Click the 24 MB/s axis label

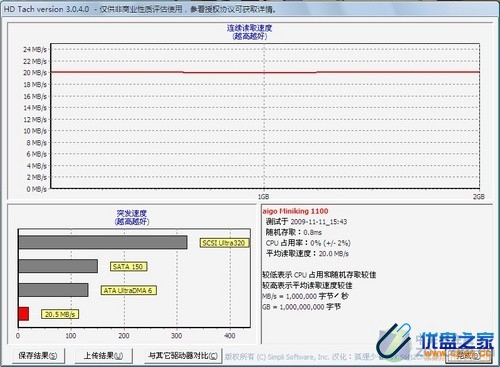35,49
